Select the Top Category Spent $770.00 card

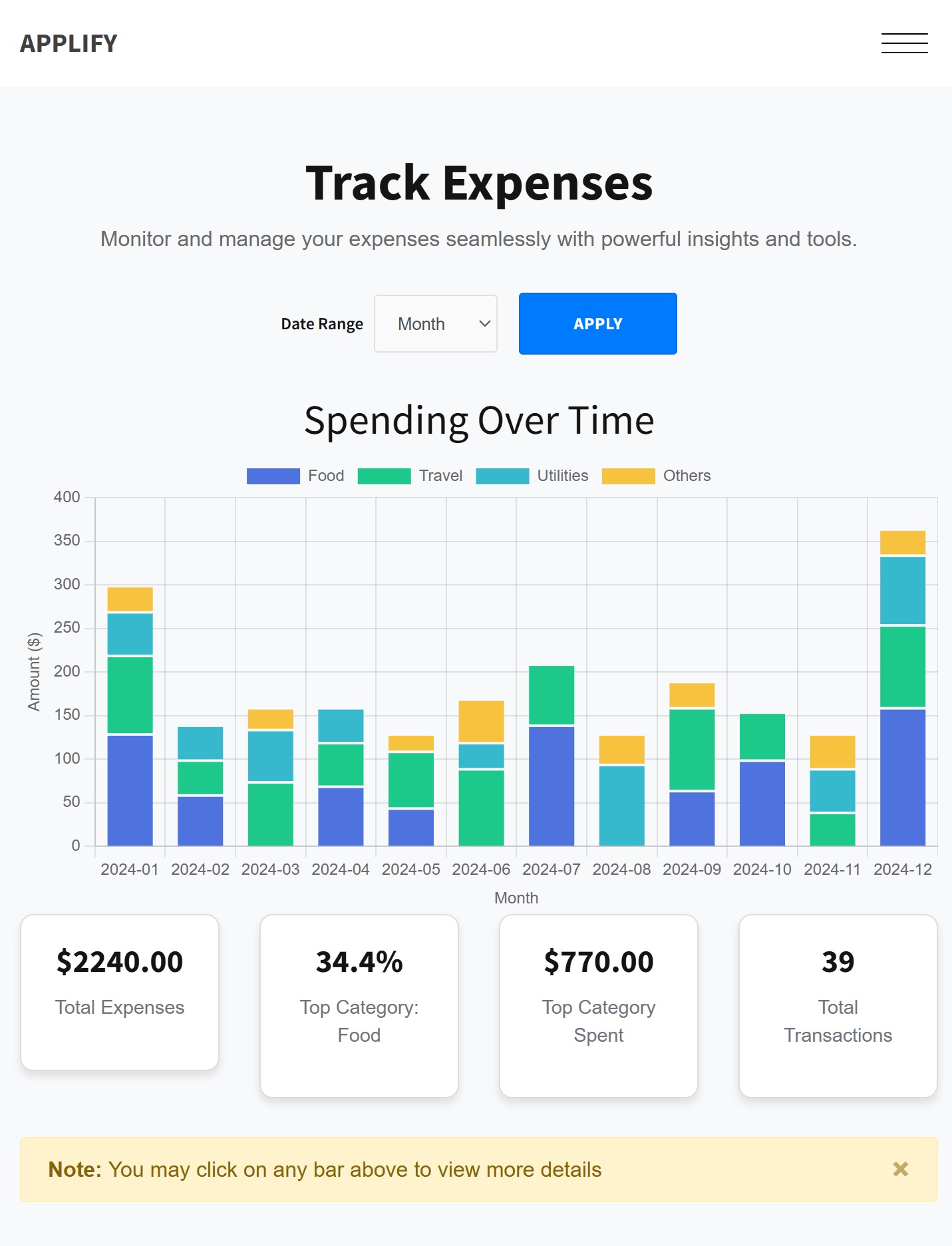(x=599, y=1005)
